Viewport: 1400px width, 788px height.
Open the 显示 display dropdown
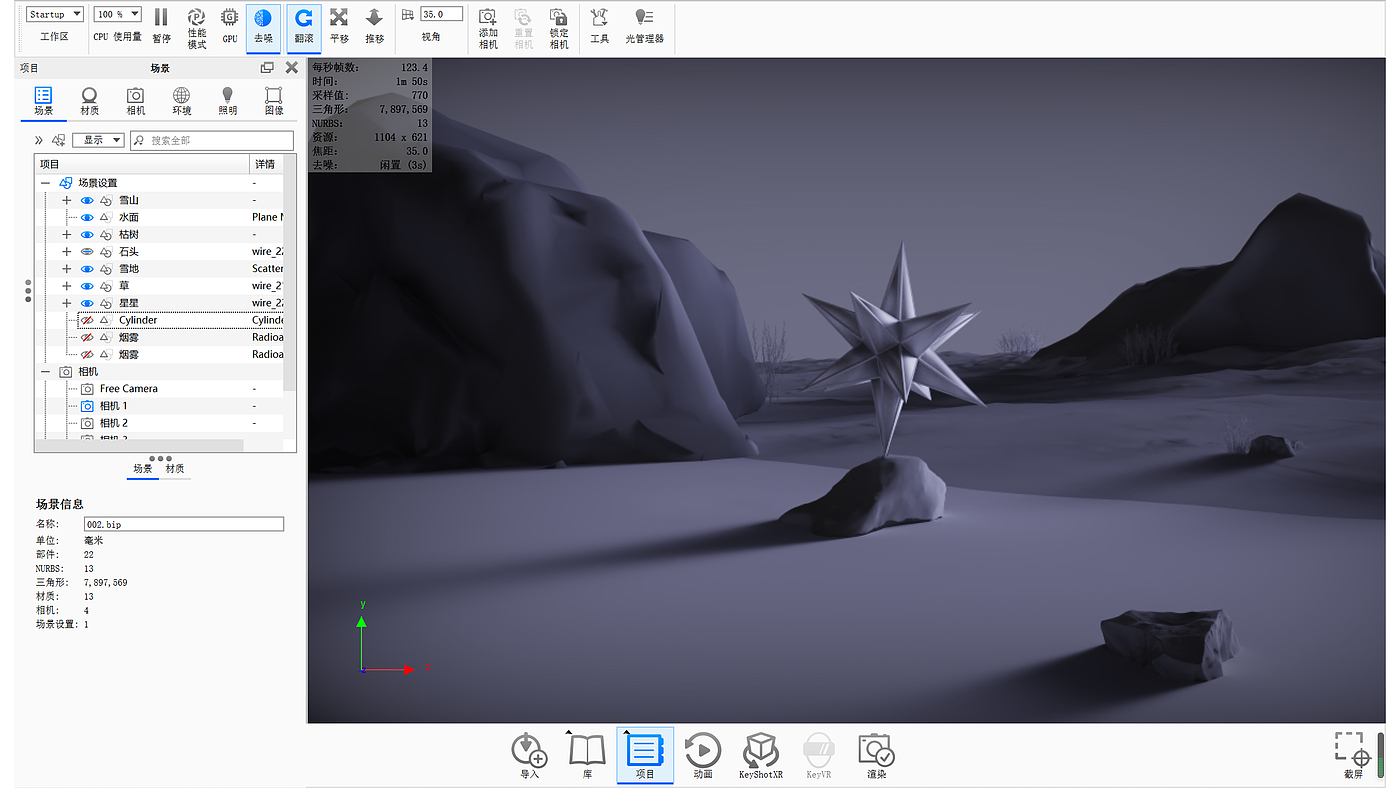[x=98, y=141]
